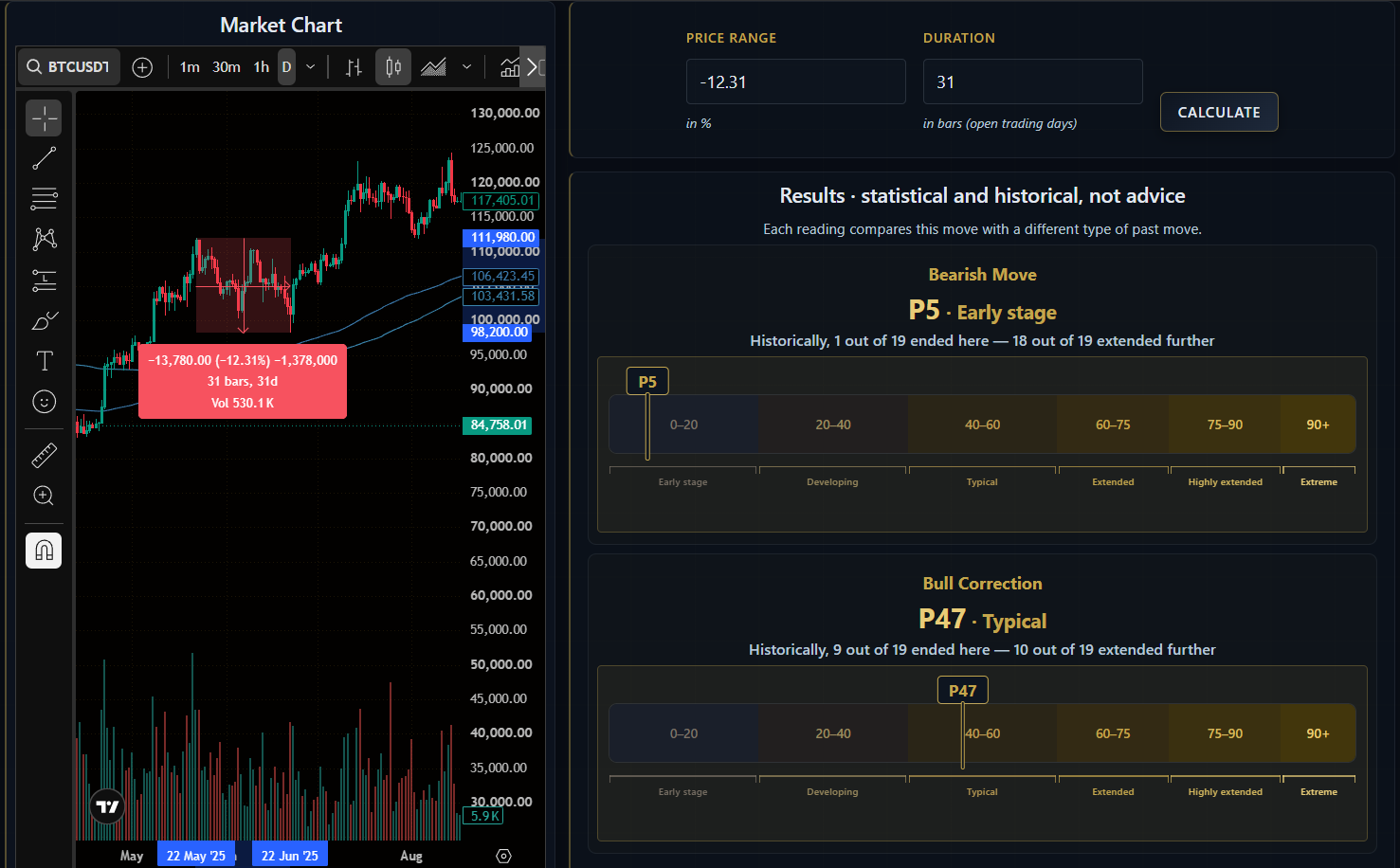Click the 98,200.00 blue price label
This screenshot has height=868, width=1400.
(498, 333)
